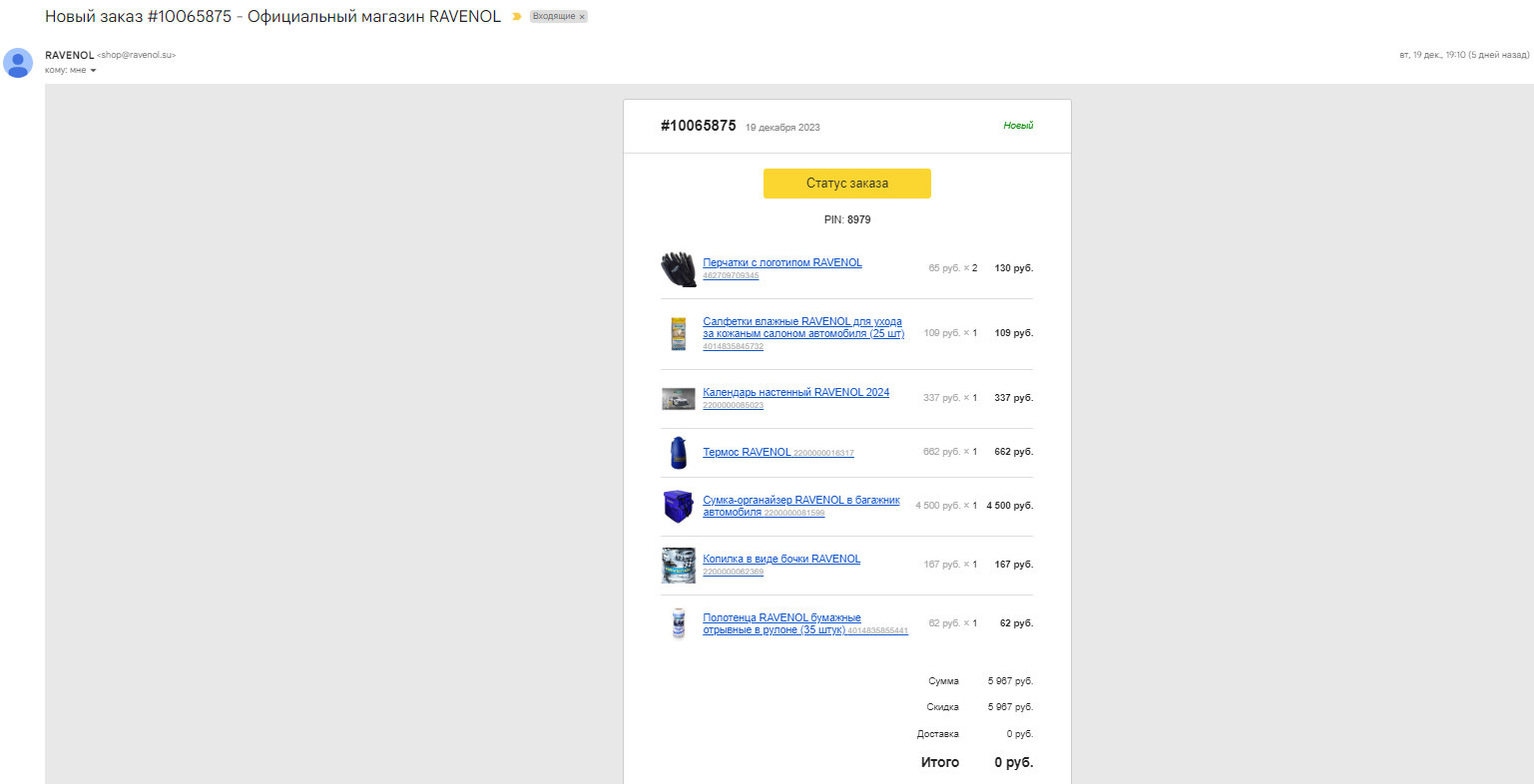Open the 'Термос RAVENOL' product link
Screen dimensions: 1534x784
click(x=747, y=452)
